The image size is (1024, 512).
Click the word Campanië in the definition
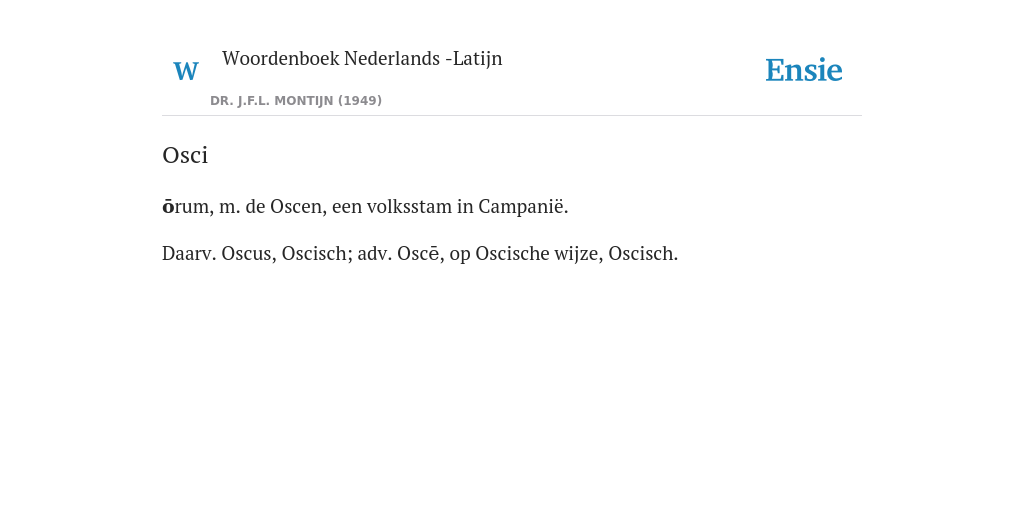point(523,206)
